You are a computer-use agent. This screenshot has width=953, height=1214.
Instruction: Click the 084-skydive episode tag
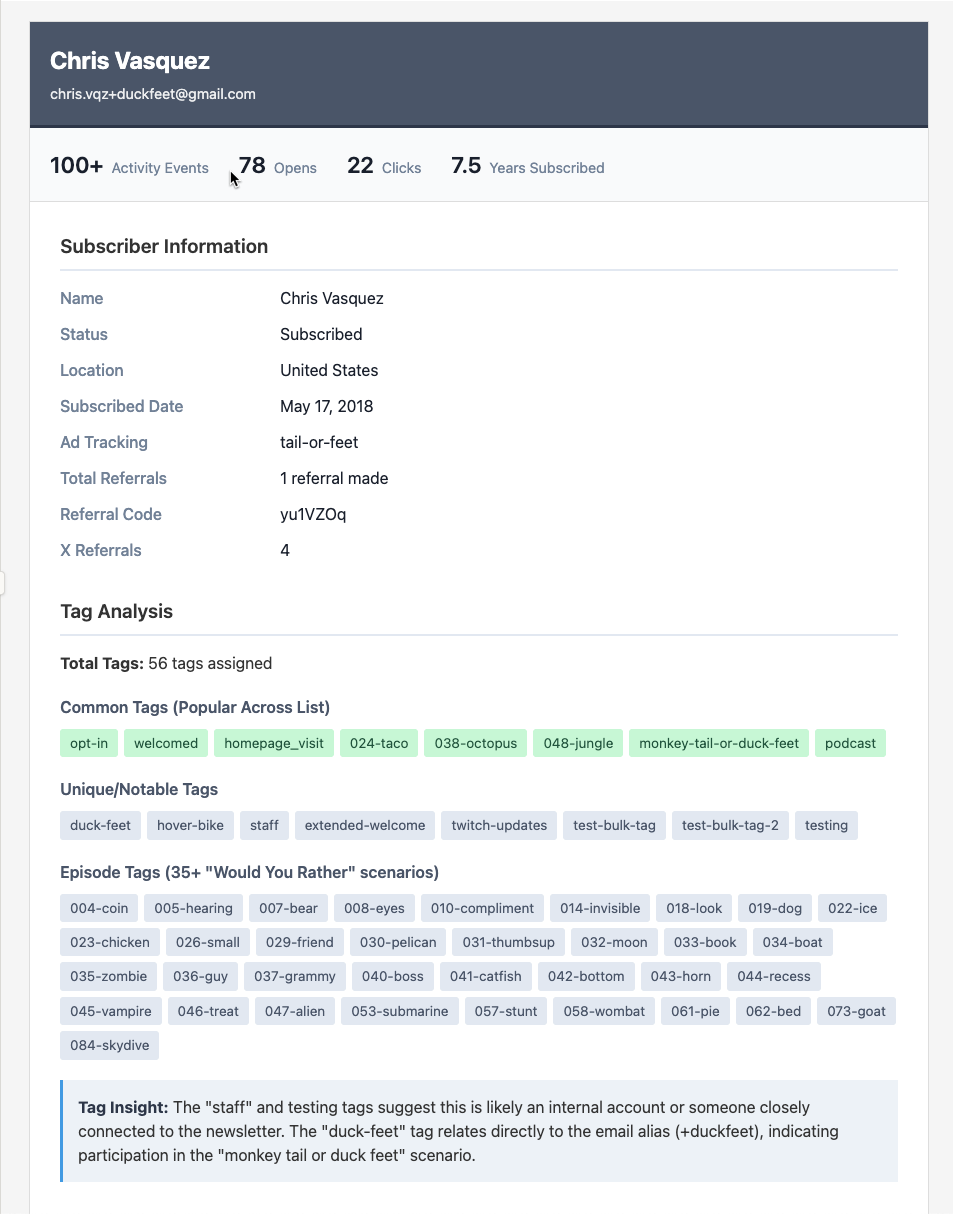pyautogui.click(x=109, y=1045)
